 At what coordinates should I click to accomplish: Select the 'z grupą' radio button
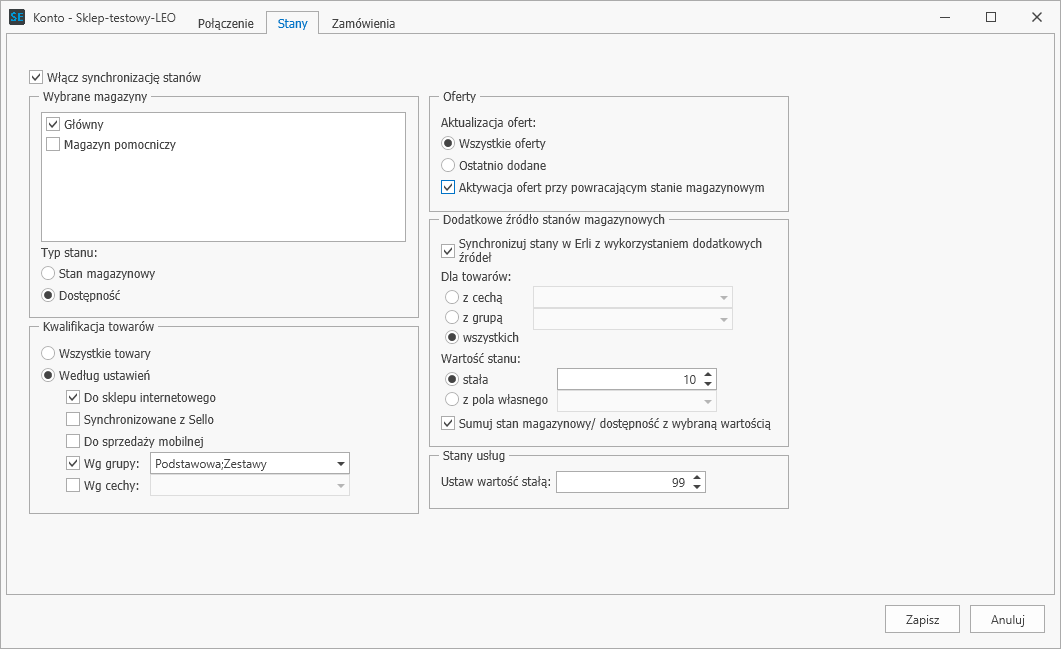point(452,317)
